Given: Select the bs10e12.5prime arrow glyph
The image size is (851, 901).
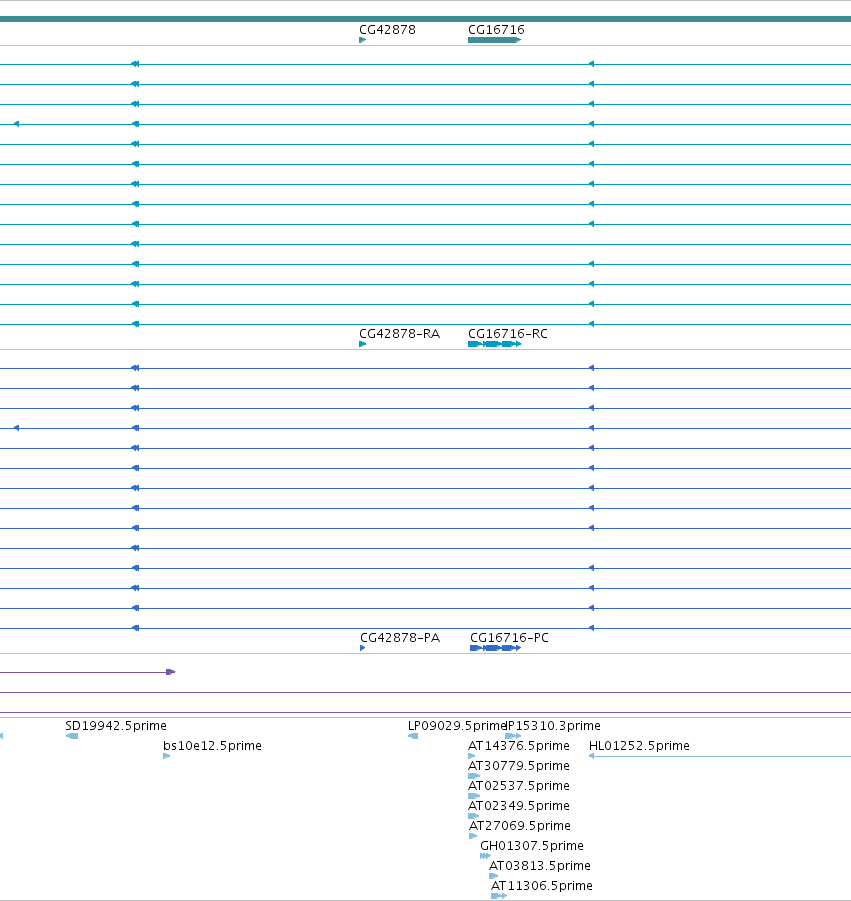Looking at the screenshot, I should point(167,756).
